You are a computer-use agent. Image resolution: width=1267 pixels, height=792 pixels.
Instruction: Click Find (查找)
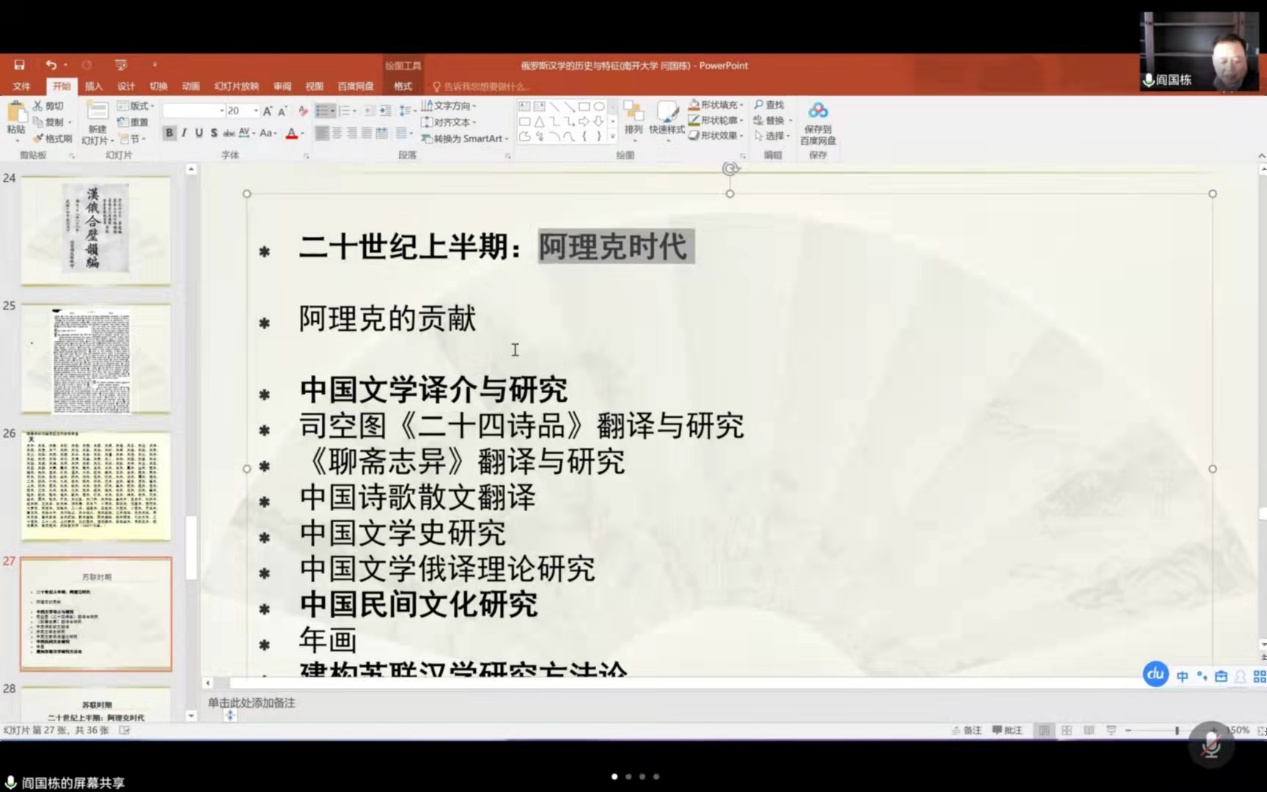(769, 105)
